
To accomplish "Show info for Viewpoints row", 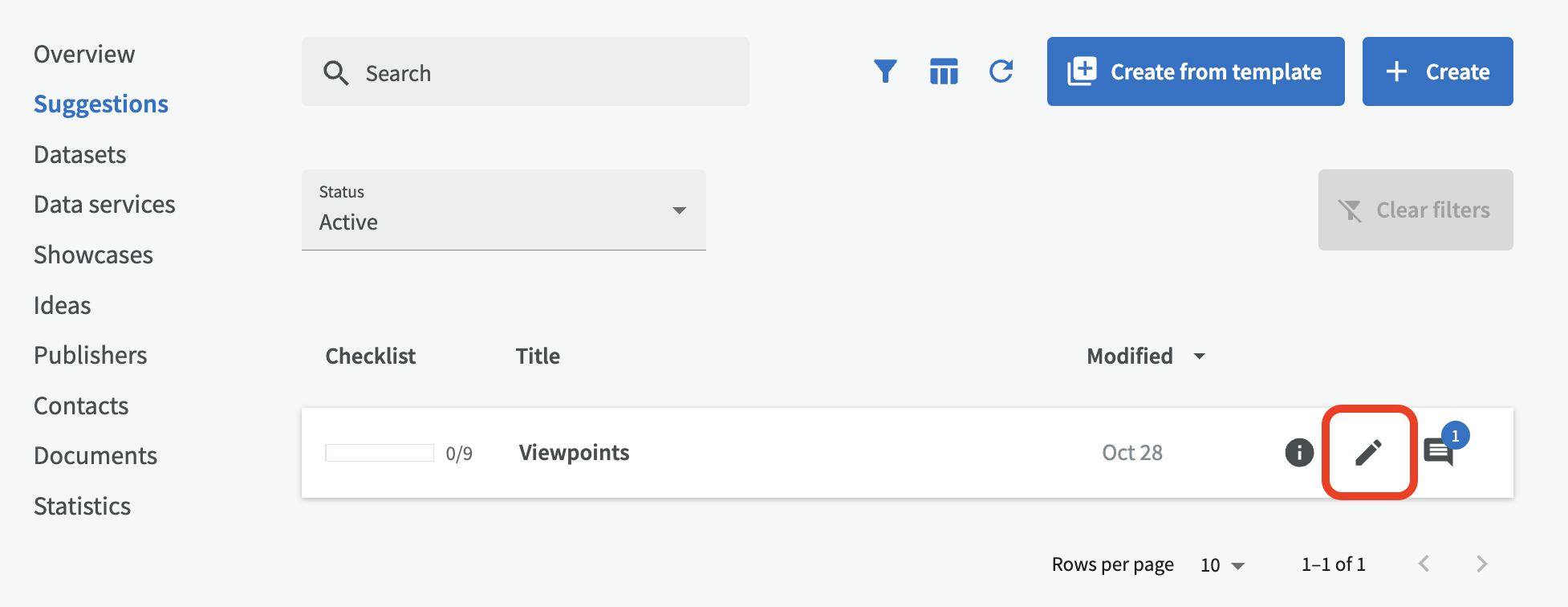I will point(1298,452).
